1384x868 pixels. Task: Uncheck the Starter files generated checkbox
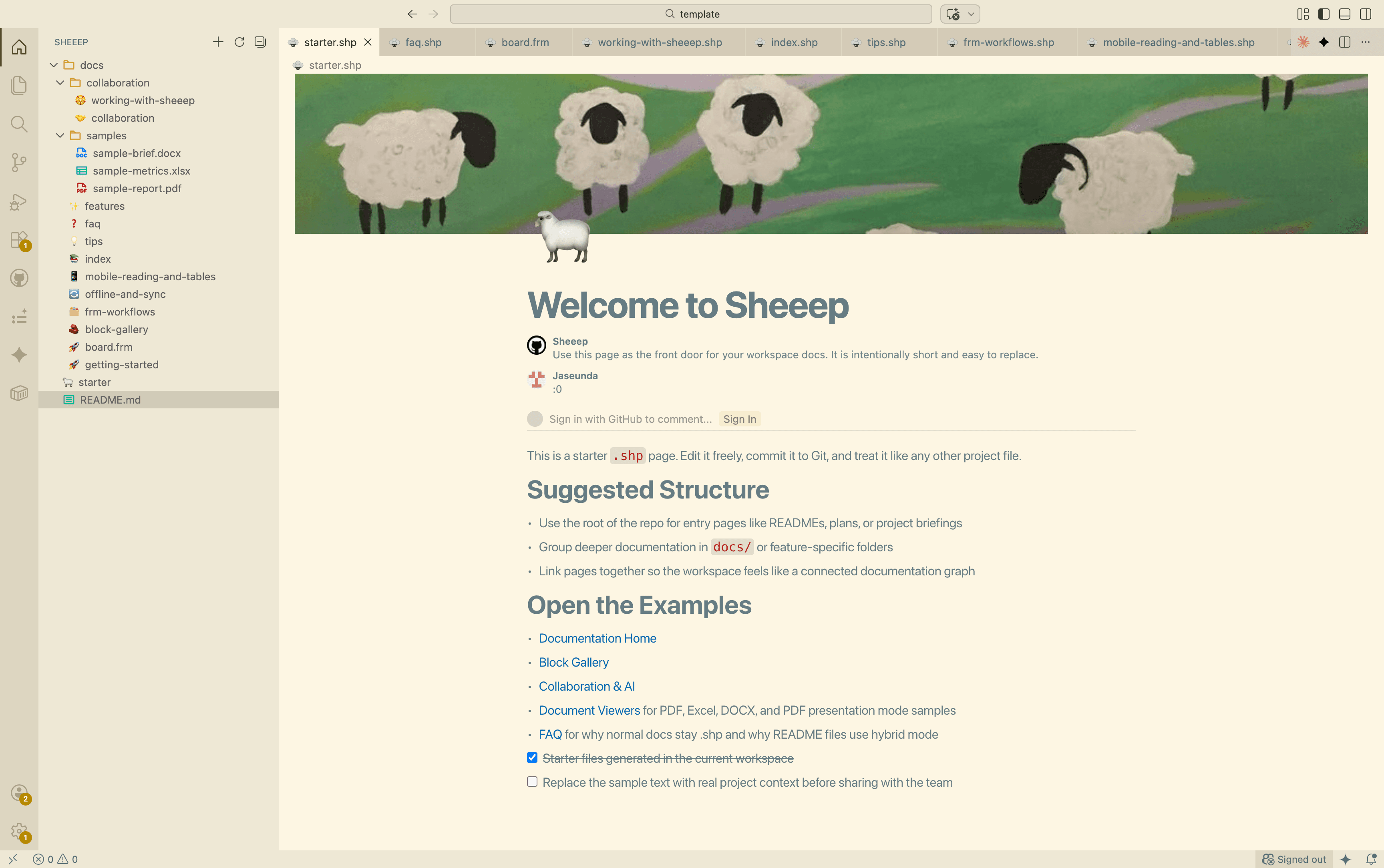(x=531, y=757)
